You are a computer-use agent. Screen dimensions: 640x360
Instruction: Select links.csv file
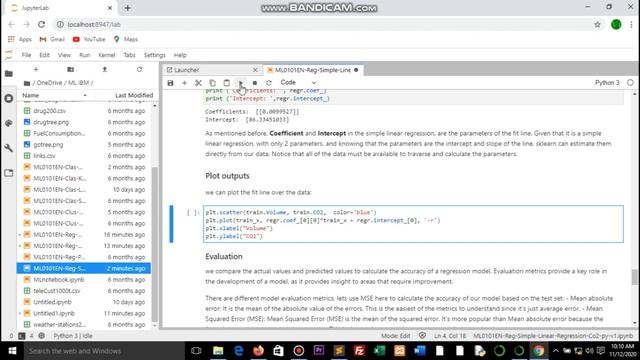[84, 156]
